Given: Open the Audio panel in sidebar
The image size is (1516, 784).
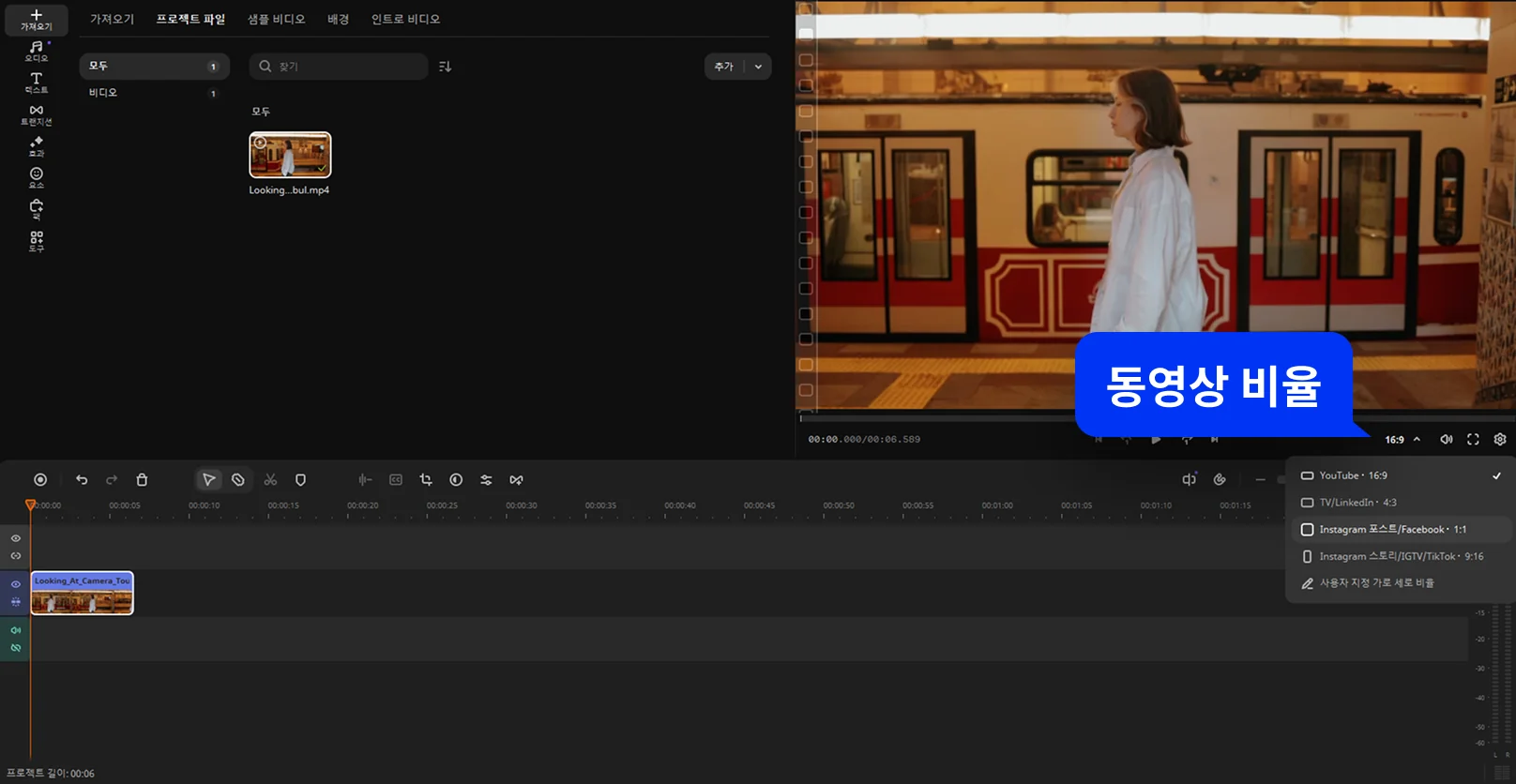Looking at the screenshot, I should tap(36, 51).
